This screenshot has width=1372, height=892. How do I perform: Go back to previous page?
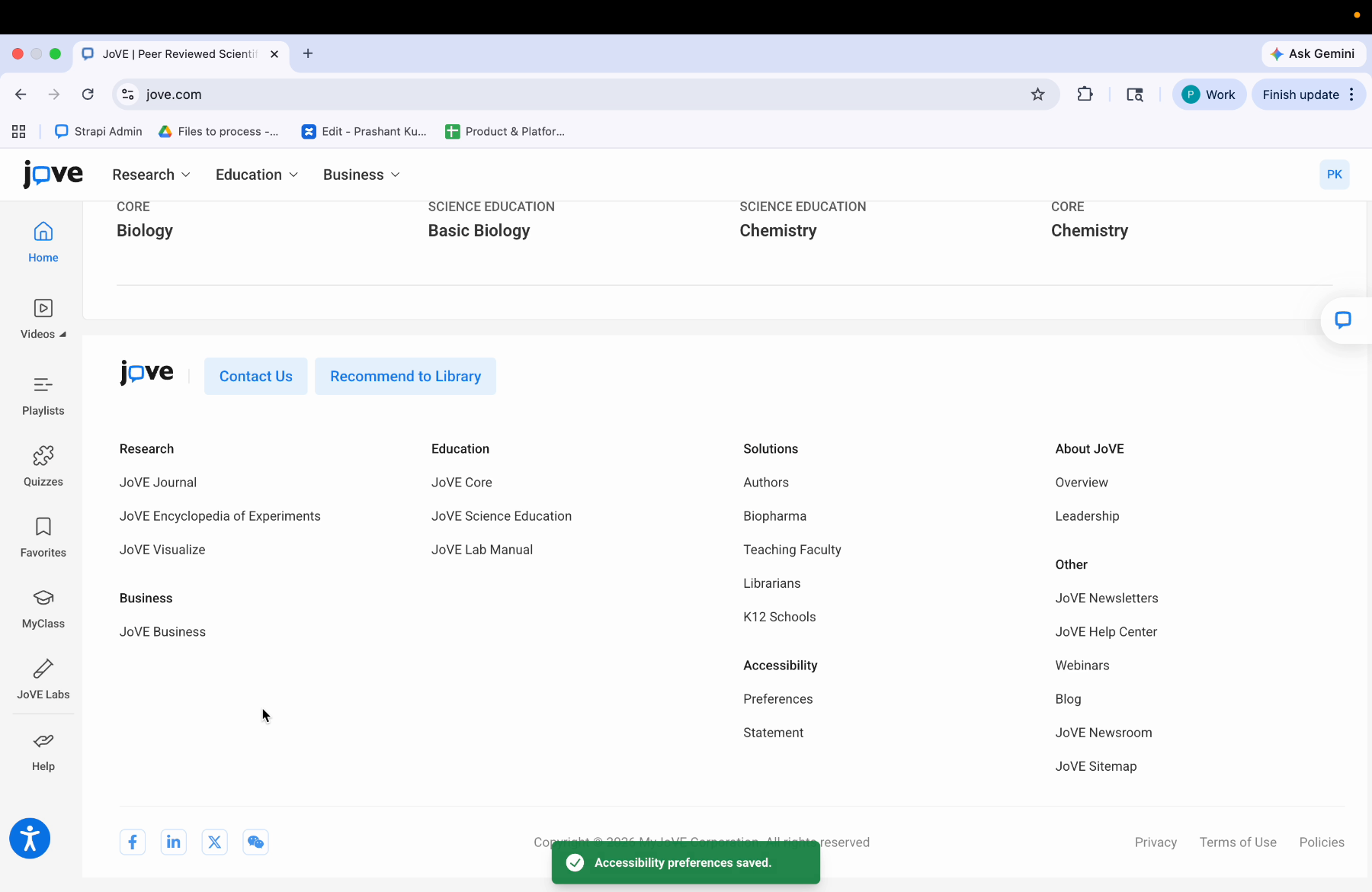21,95
